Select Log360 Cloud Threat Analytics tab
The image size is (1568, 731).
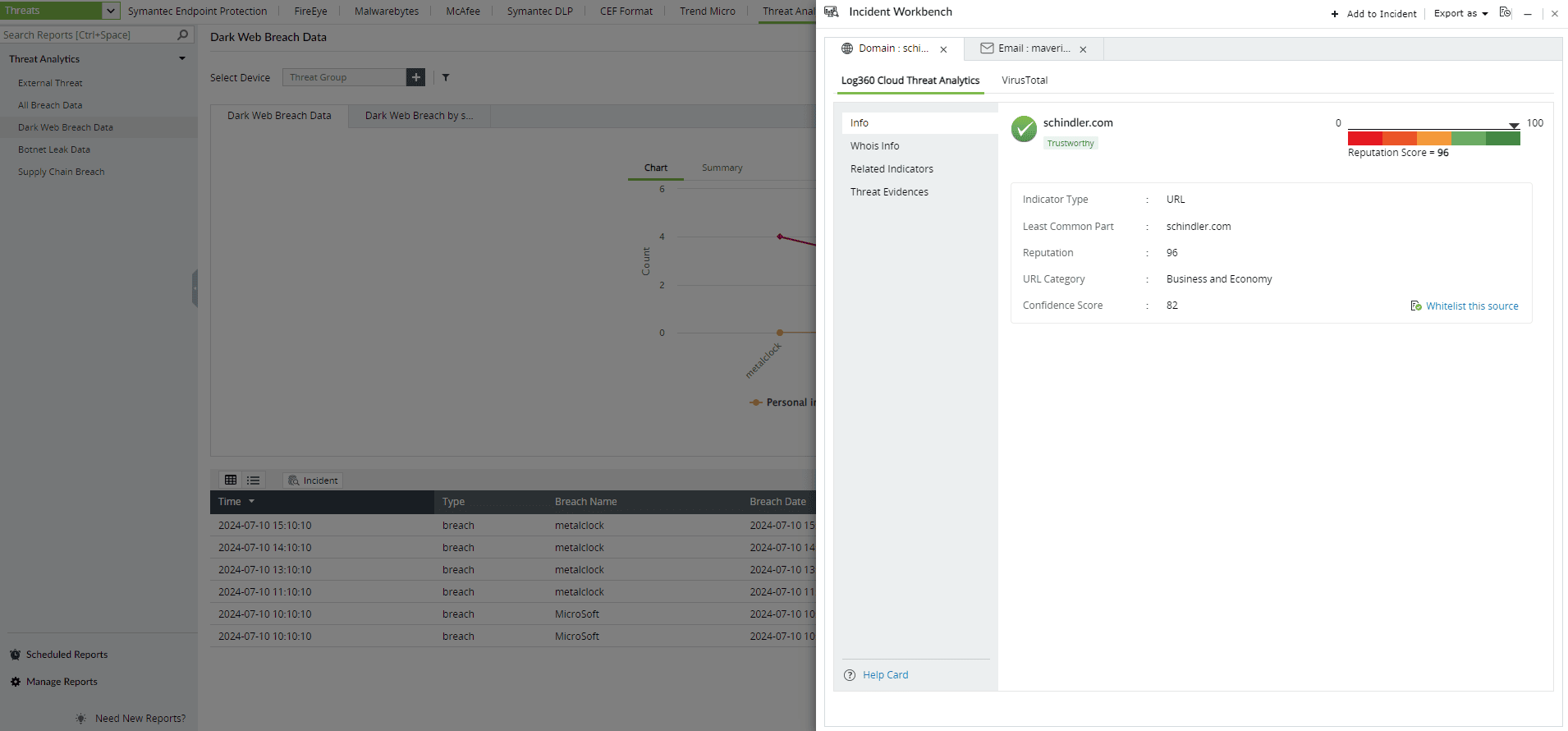point(910,80)
